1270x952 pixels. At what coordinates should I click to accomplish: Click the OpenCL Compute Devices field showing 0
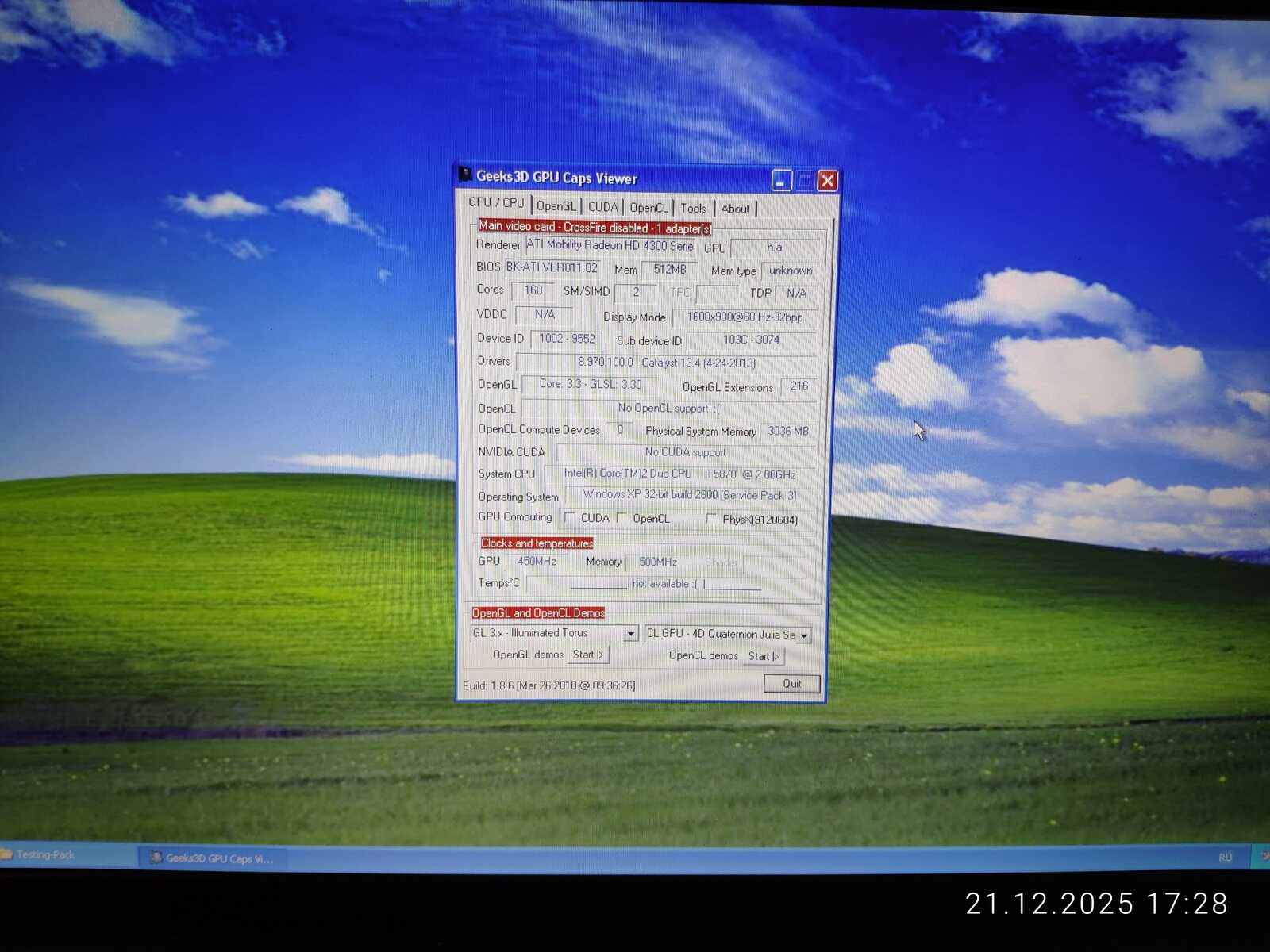coord(620,430)
